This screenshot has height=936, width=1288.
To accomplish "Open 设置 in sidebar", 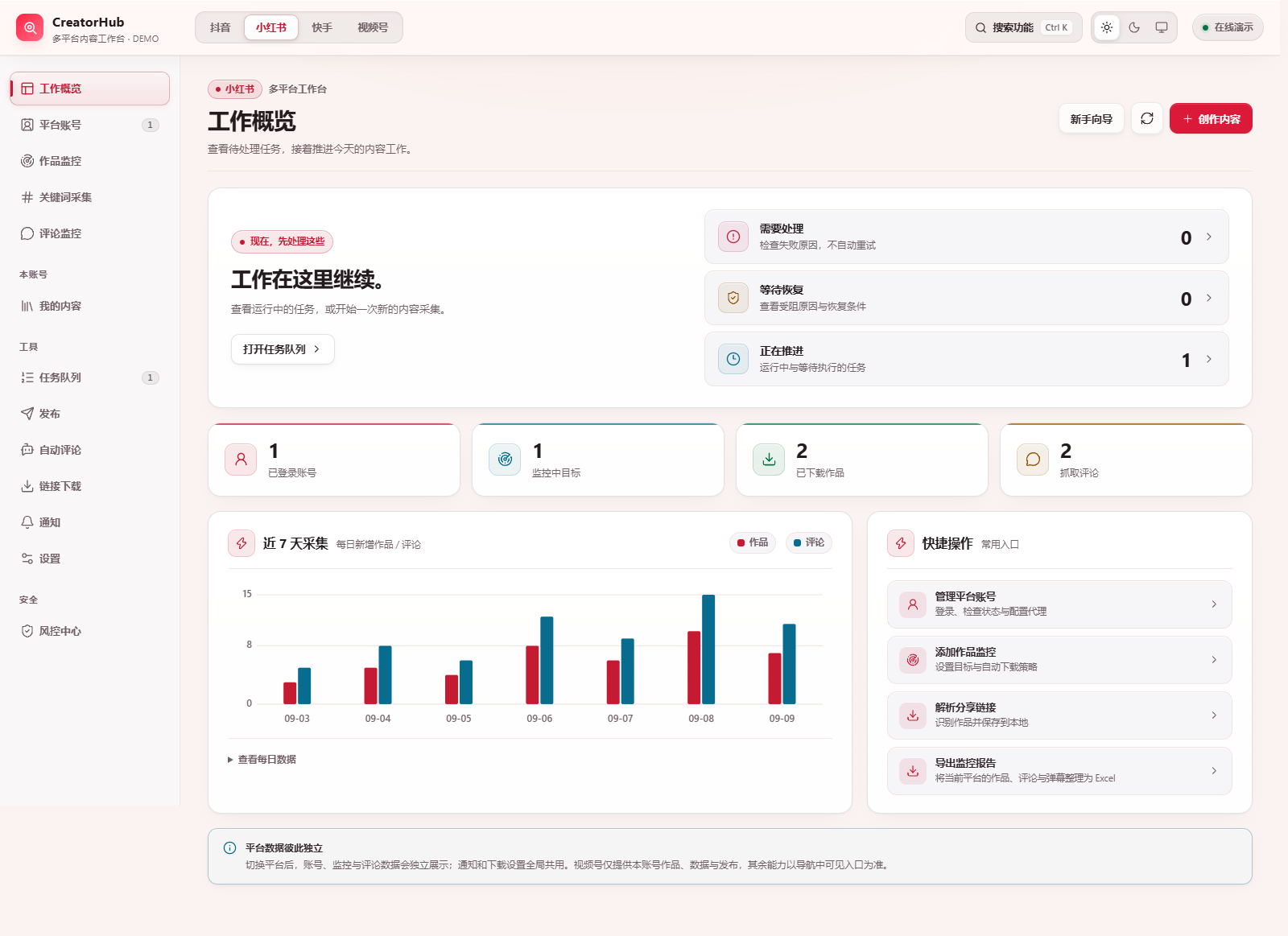I will (x=89, y=559).
